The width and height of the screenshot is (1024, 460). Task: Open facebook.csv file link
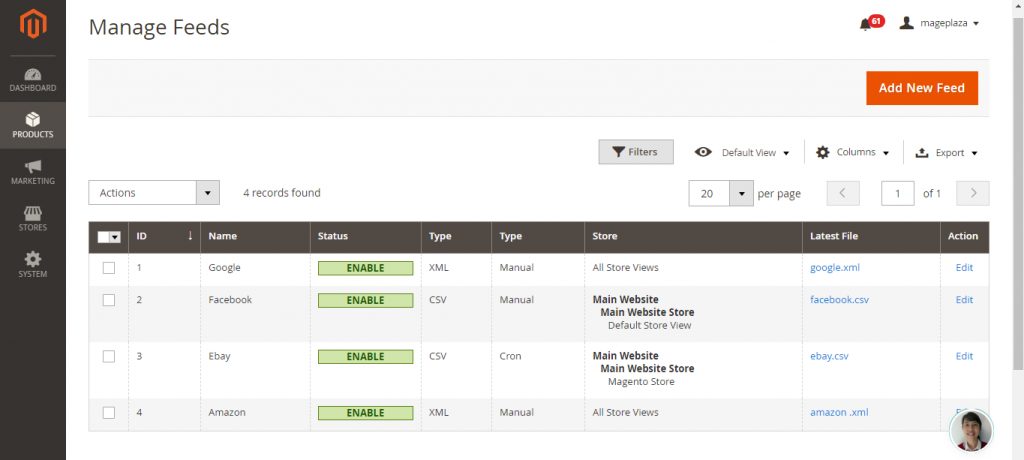839,300
